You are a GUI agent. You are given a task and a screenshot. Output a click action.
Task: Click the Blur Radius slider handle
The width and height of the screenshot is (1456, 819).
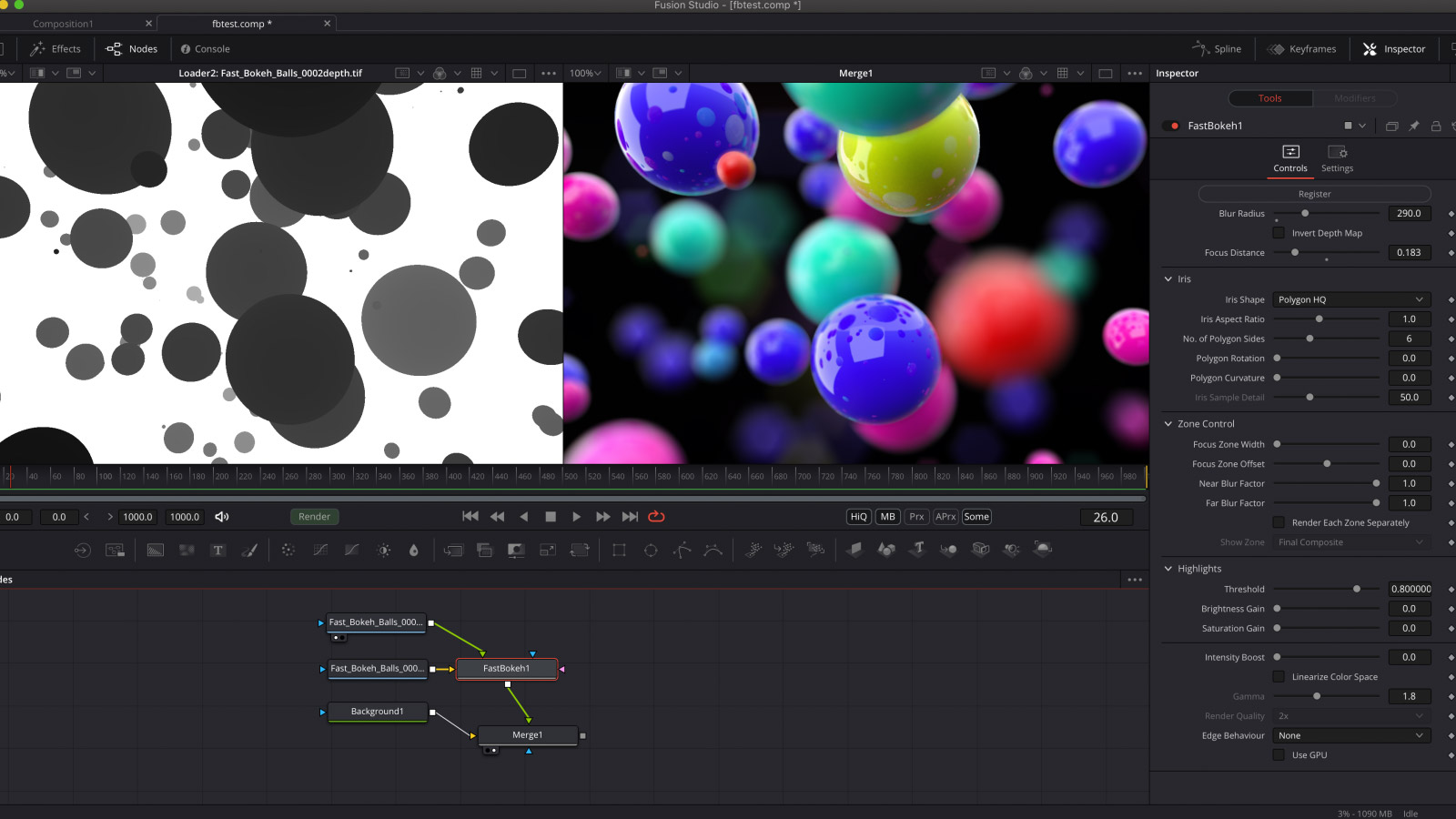pyautogui.click(x=1305, y=214)
